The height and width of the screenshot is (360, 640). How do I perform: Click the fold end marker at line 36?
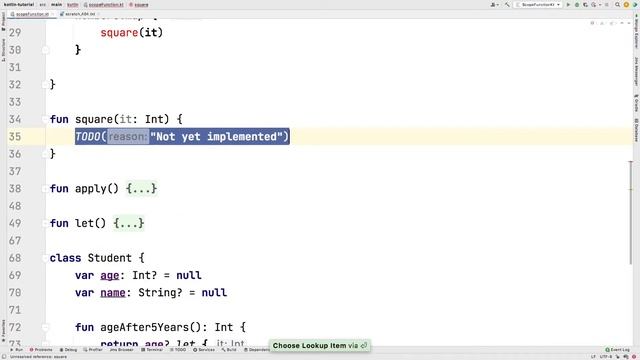click(x=45, y=154)
